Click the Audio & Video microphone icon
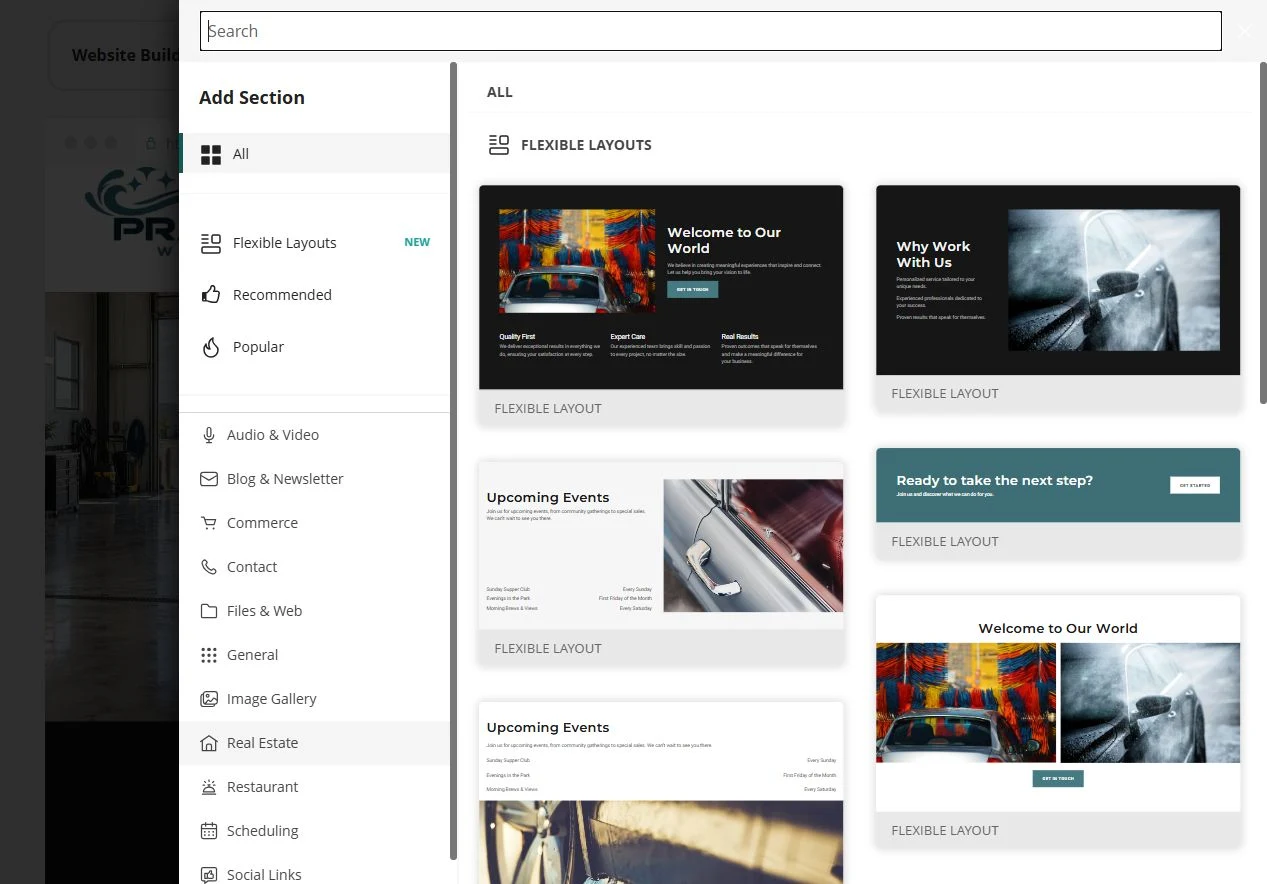Viewport: 1267px width, 884px height. coord(209,435)
